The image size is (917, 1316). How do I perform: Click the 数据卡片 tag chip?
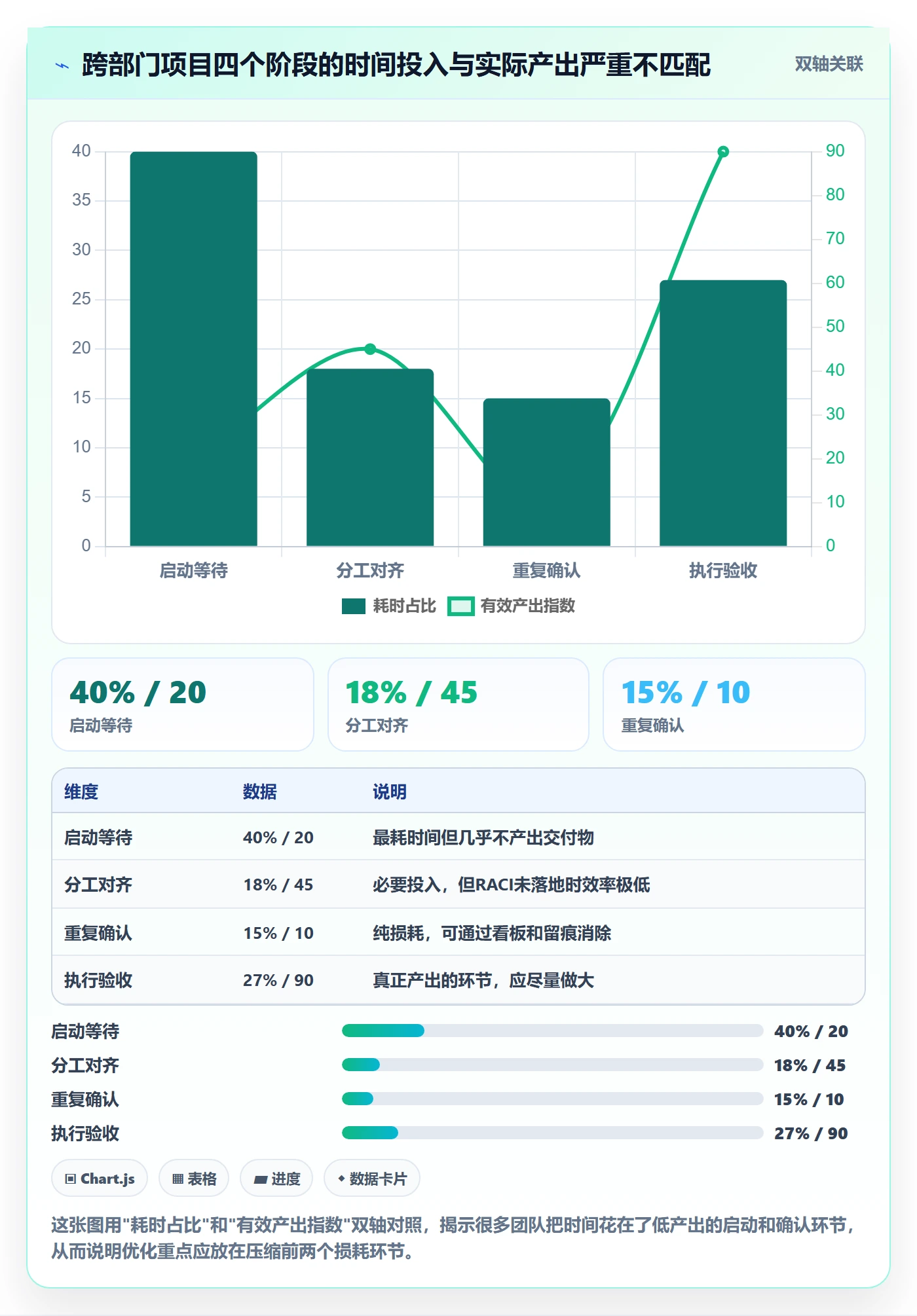(372, 1179)
